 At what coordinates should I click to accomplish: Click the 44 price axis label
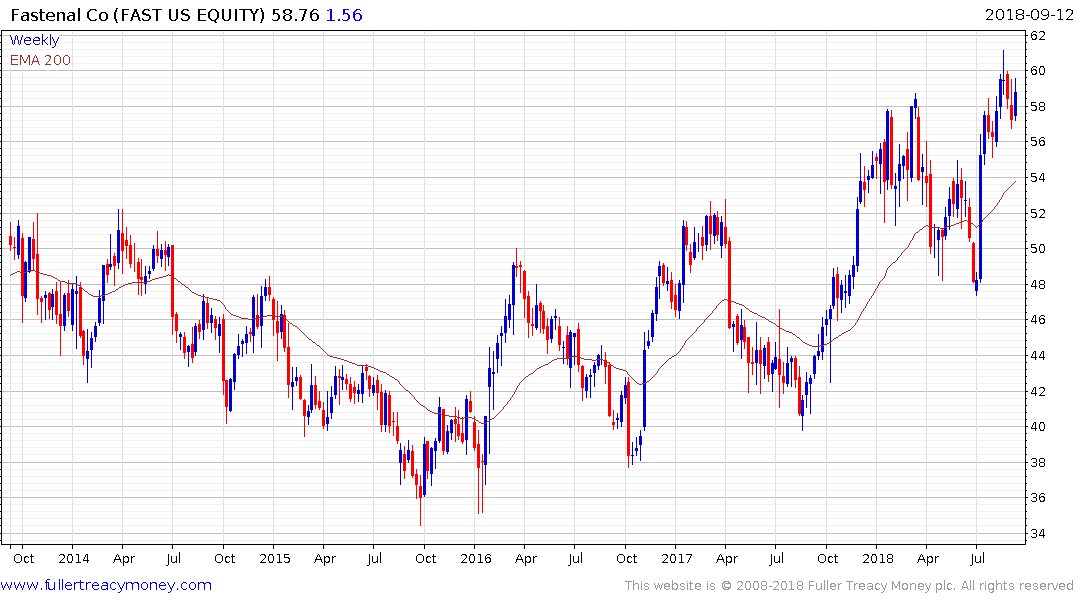(x=1037, y=355)
